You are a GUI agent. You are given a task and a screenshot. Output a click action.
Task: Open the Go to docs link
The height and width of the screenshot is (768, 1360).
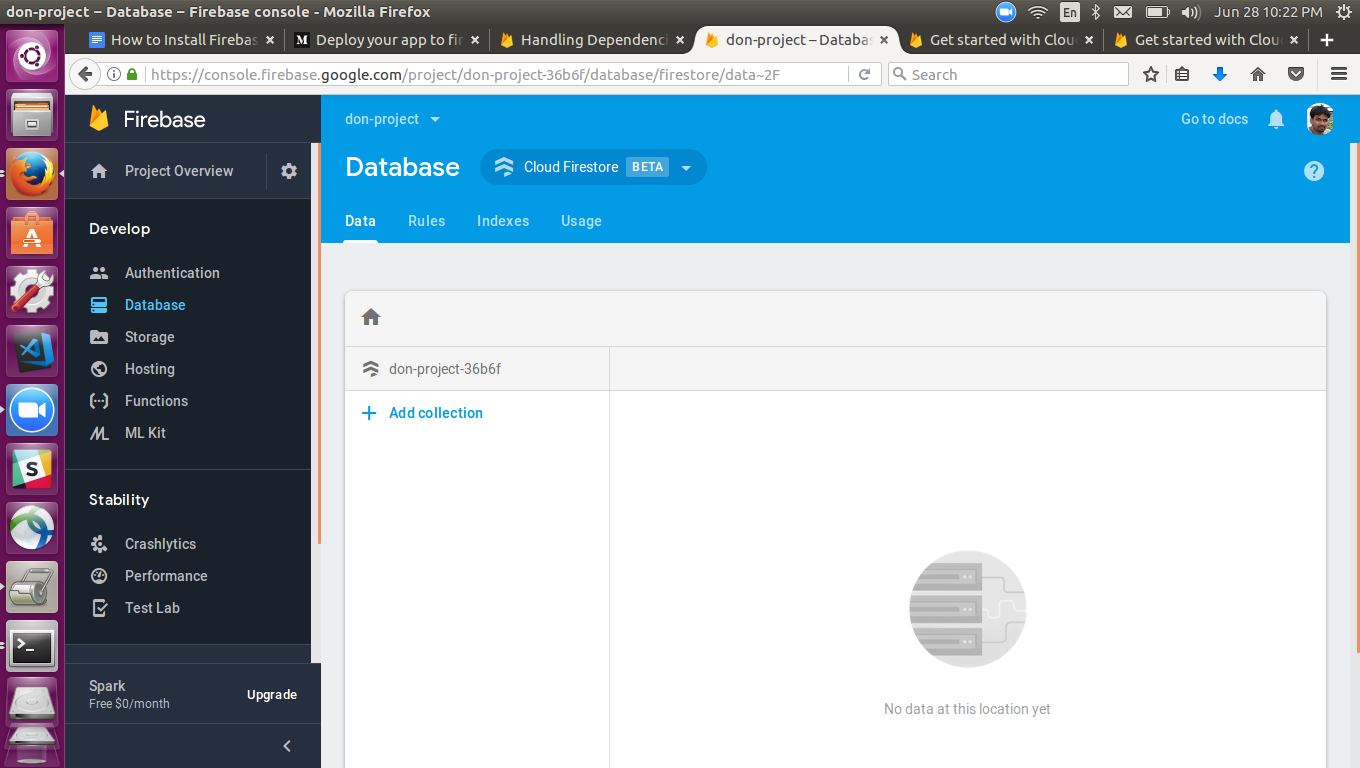pyautogui.click(x=1214, y=119)
